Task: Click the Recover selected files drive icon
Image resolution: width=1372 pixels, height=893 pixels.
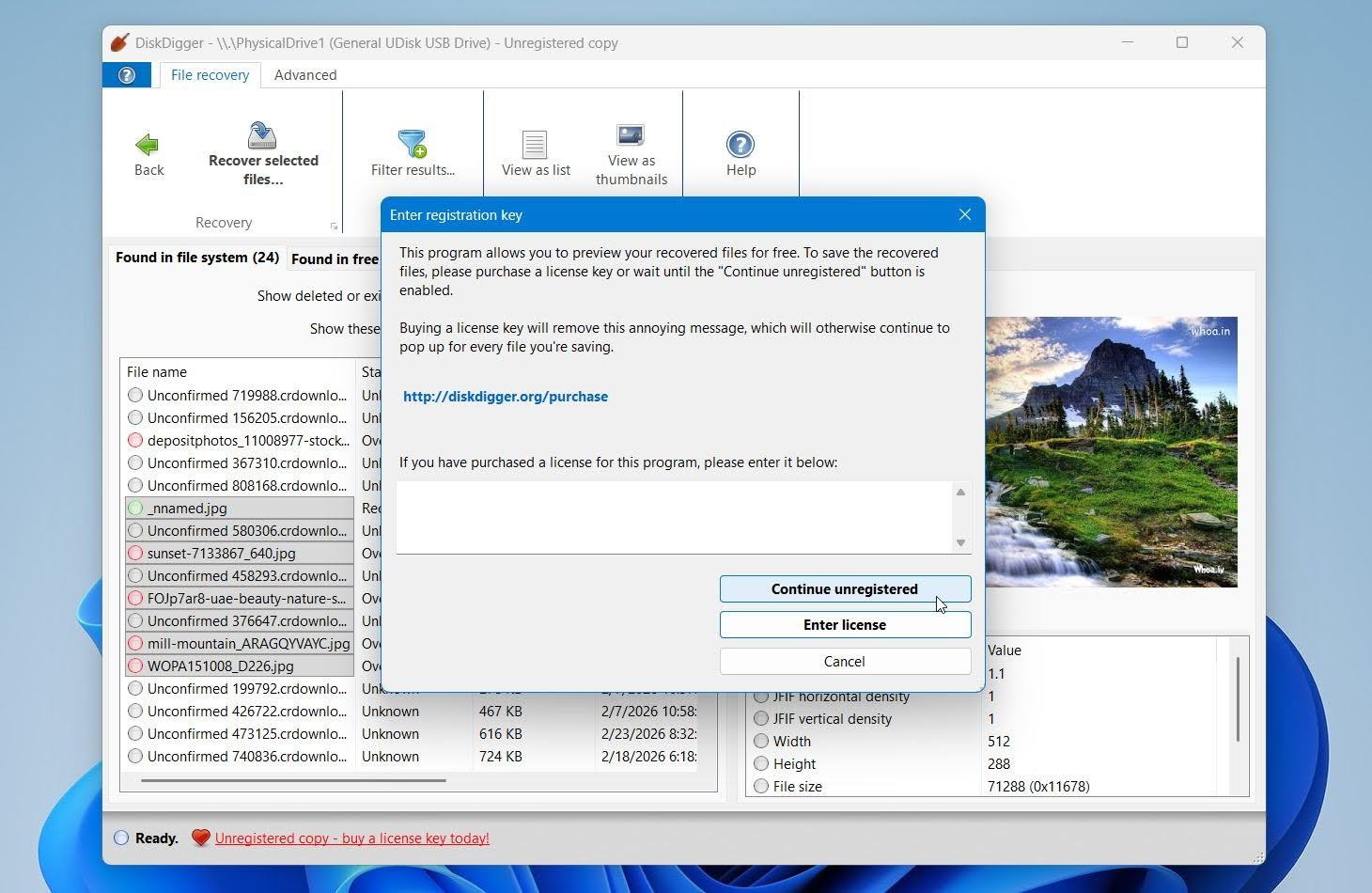Action: pyautogui.click(x=262, y=135)
